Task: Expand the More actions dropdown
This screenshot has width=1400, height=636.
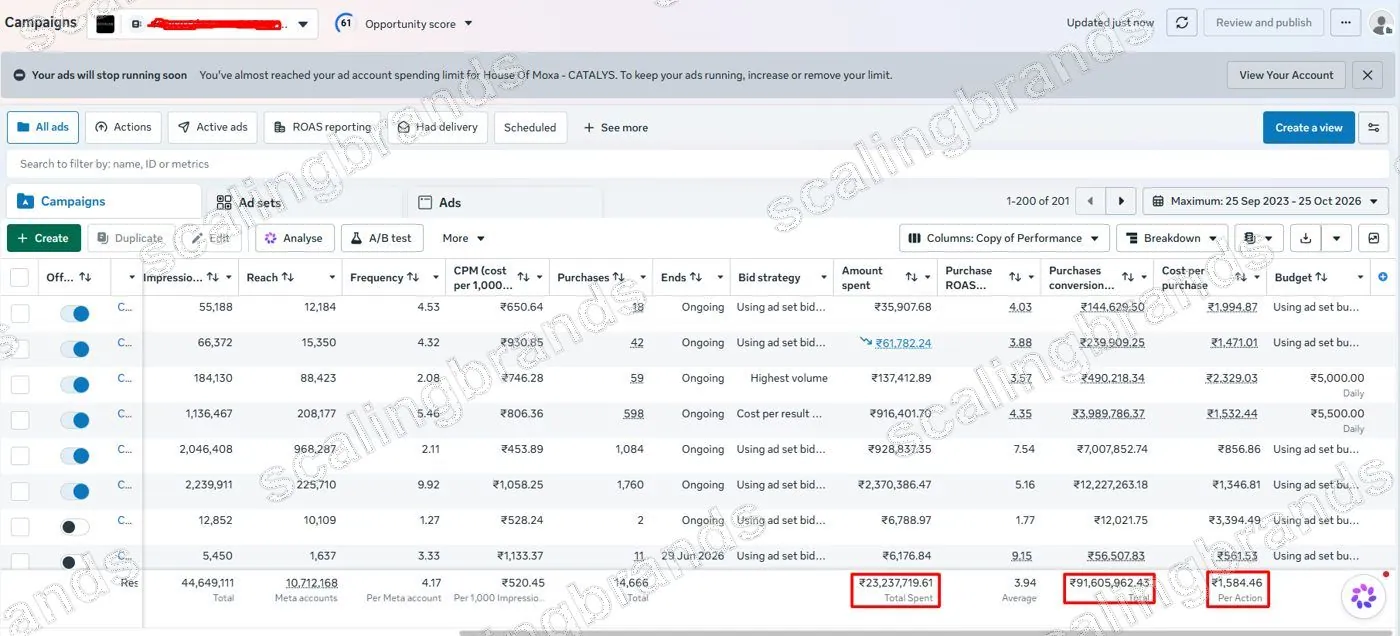Action: click(465, 238)
